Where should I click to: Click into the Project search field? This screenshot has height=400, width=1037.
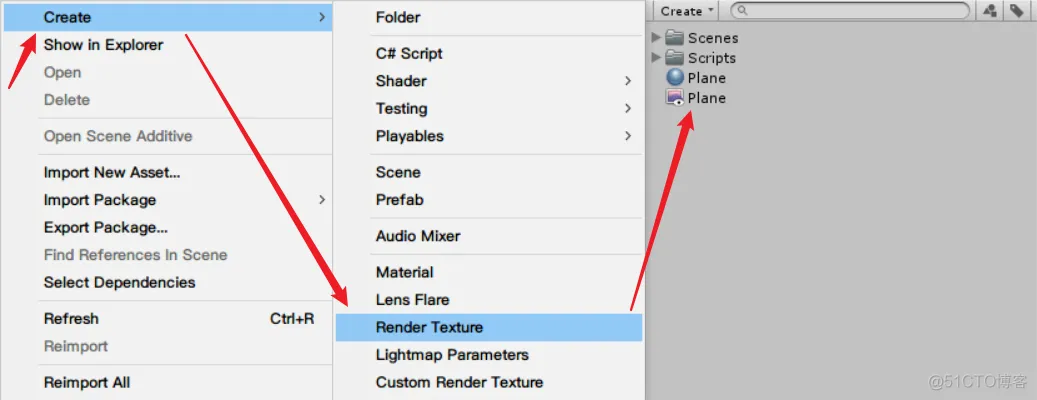click(x=849, y=11)
